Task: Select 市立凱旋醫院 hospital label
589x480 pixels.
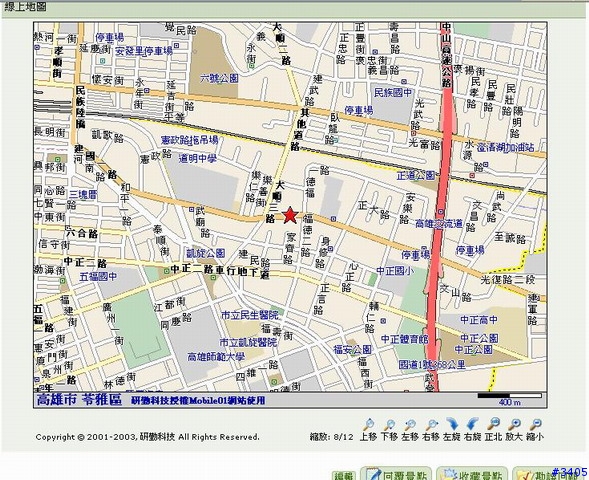Action: click(x=248, y=342)
